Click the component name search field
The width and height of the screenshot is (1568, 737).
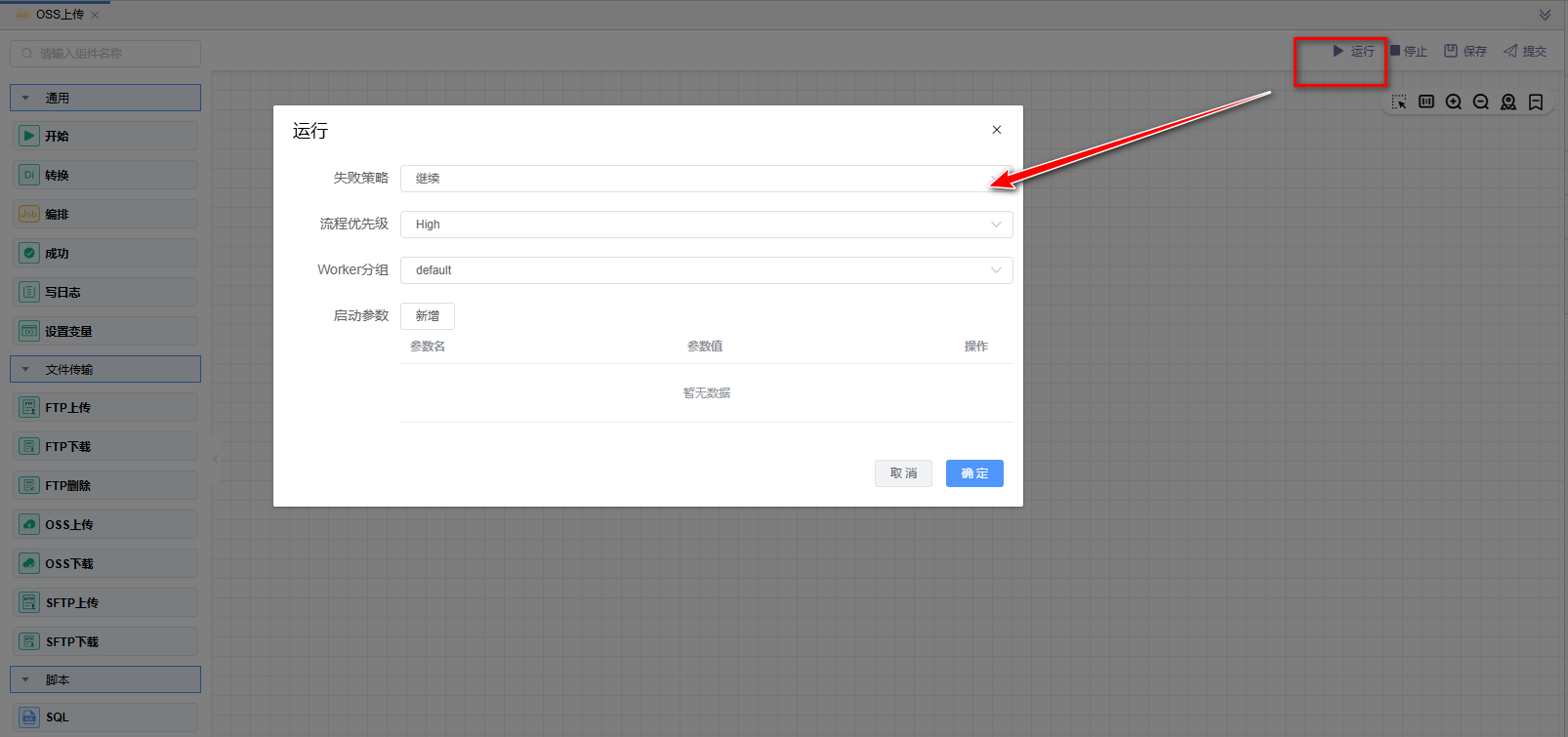105,54
